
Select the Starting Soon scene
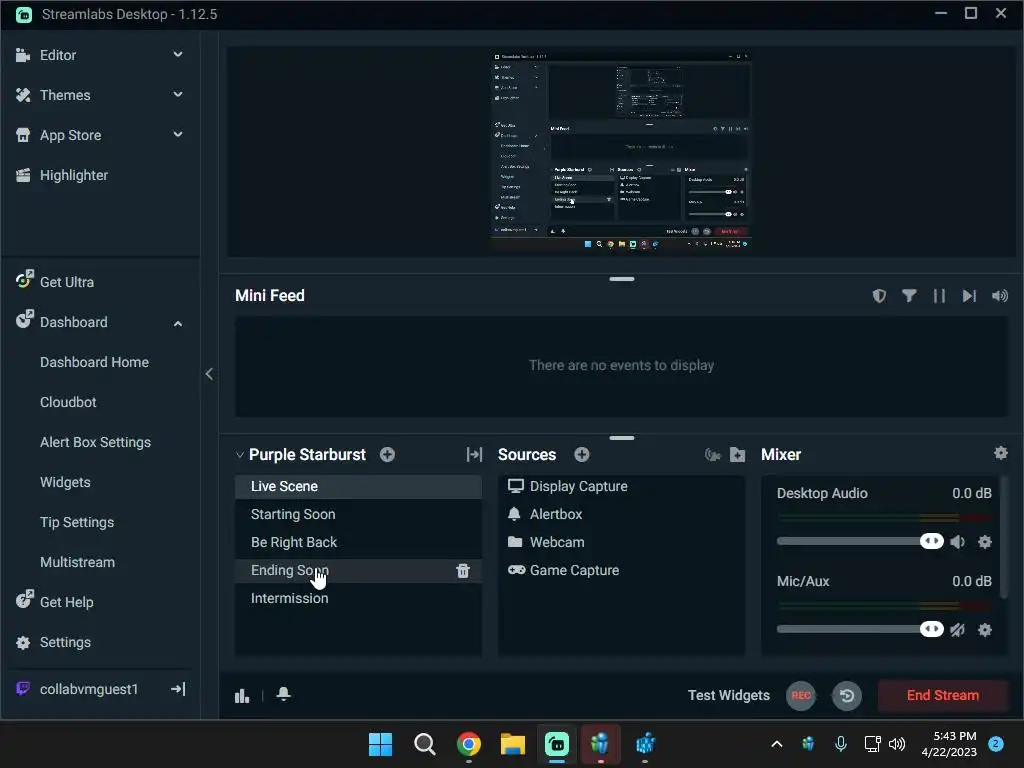tap(358, 515)
